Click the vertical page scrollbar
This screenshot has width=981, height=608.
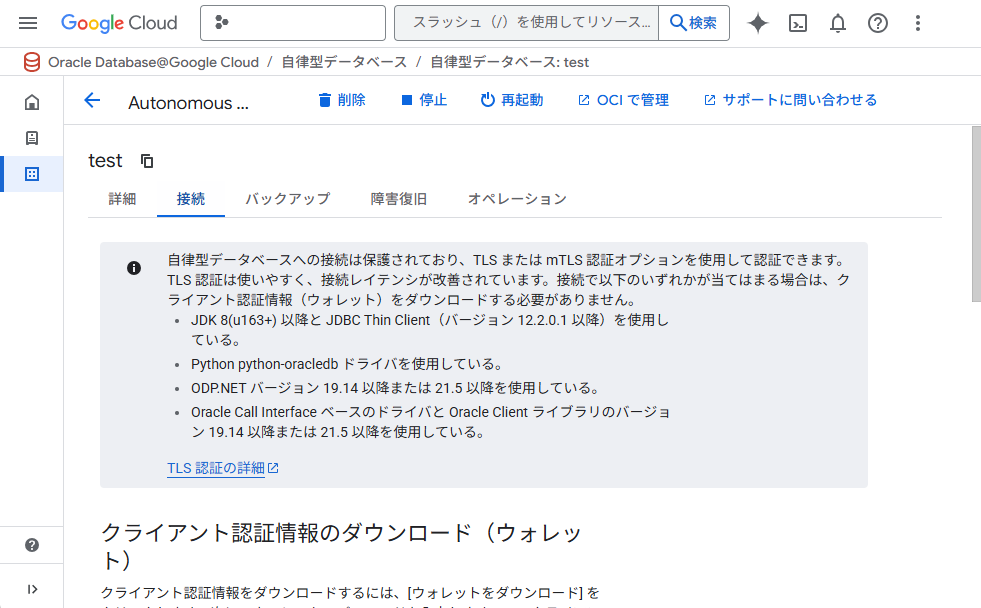coord(975,213)
